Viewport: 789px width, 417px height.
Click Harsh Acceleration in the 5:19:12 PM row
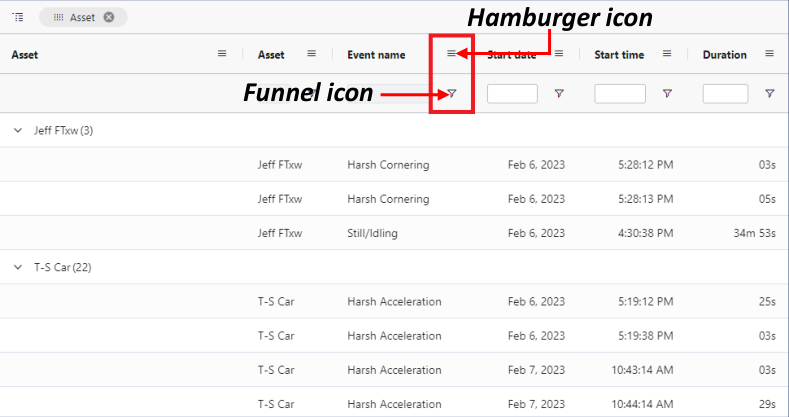pos(394,302)
